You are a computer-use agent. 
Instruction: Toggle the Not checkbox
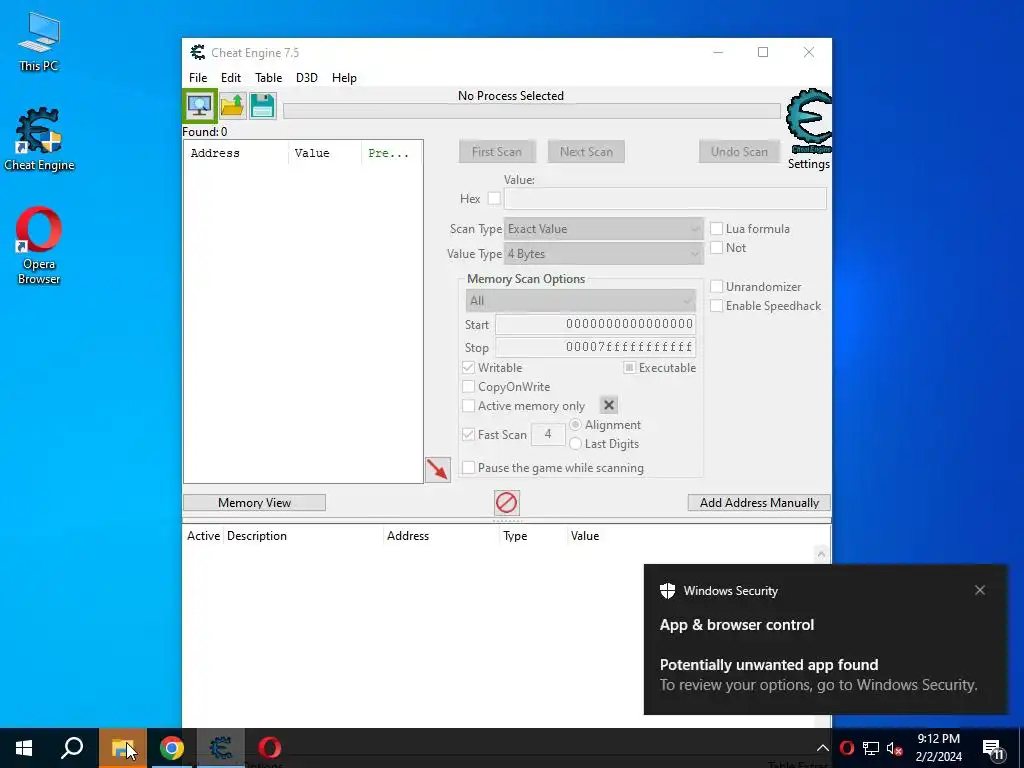[716, 248]
